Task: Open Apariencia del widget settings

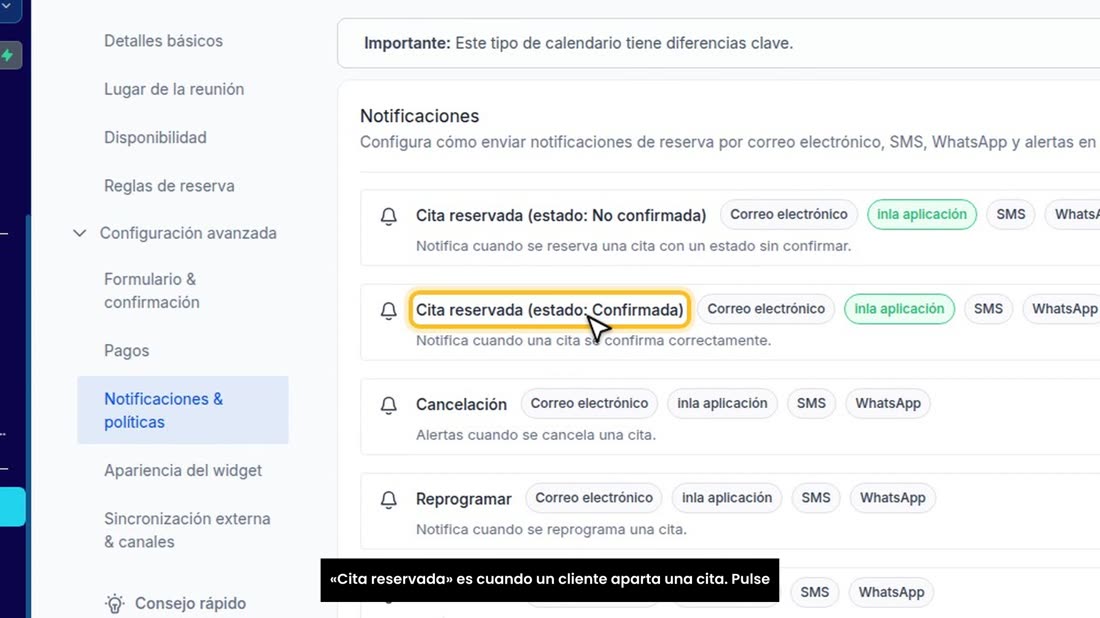Action: 182,471
